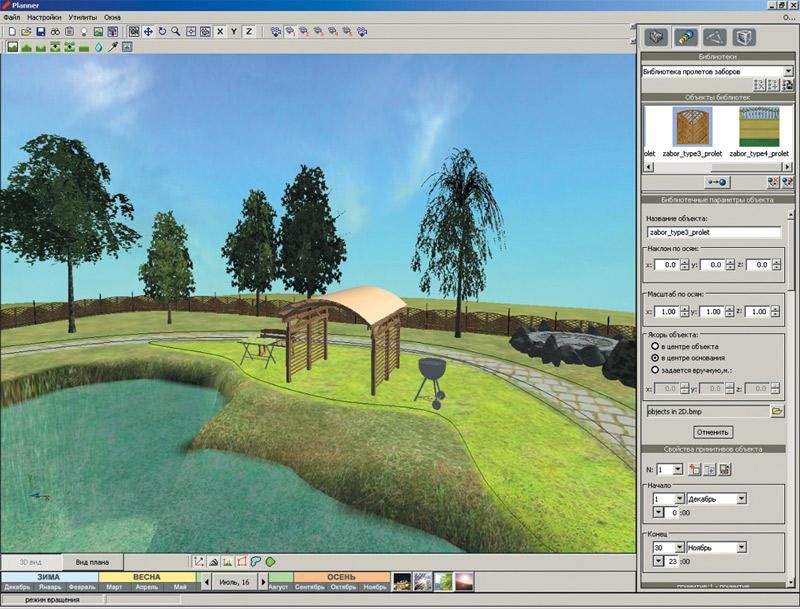The height and width of the screenshot is (609, 800).
Task: Click the Open folder toolbar icon
Action: coord(26,32)
